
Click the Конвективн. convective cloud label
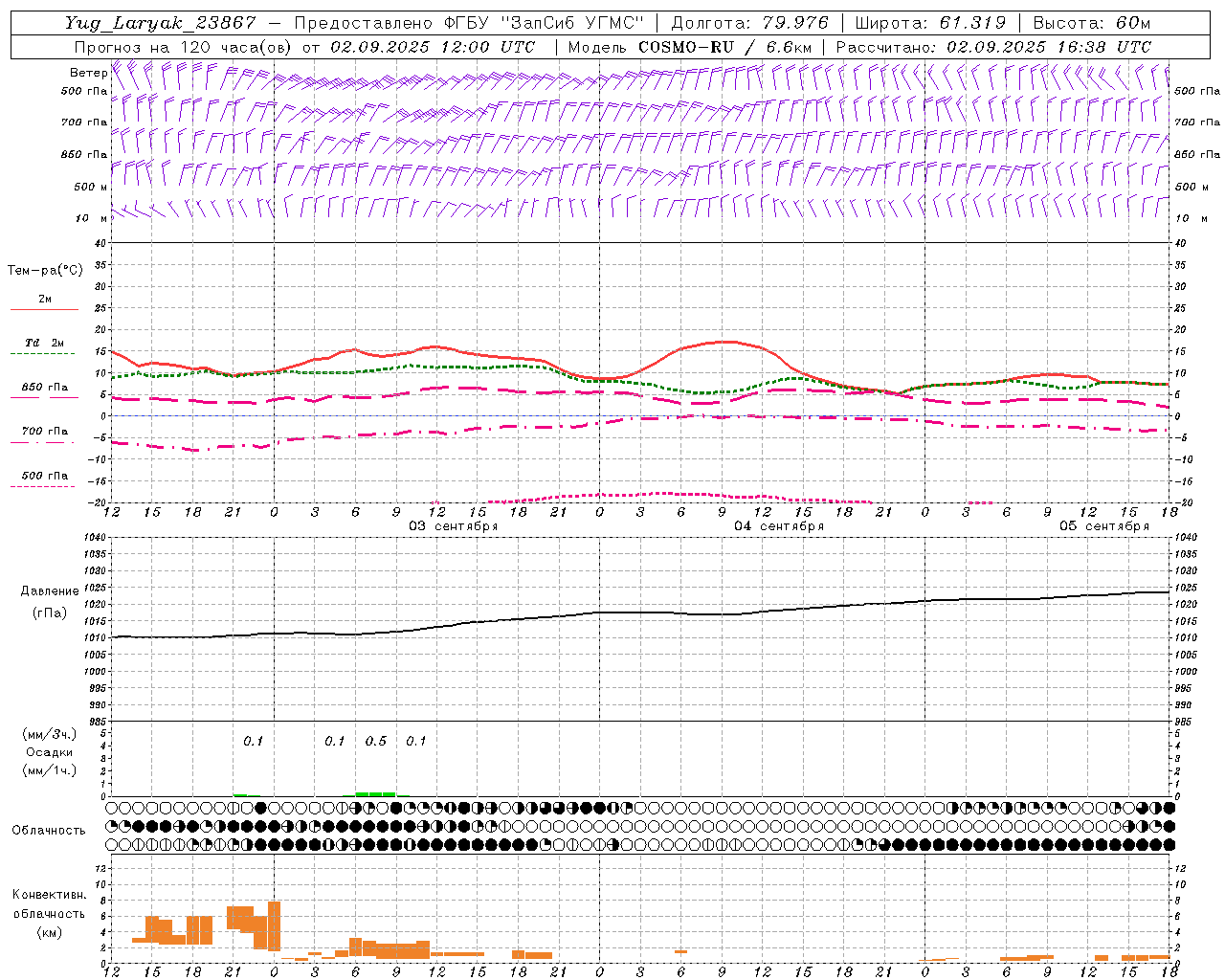click(x=49, y=895)
